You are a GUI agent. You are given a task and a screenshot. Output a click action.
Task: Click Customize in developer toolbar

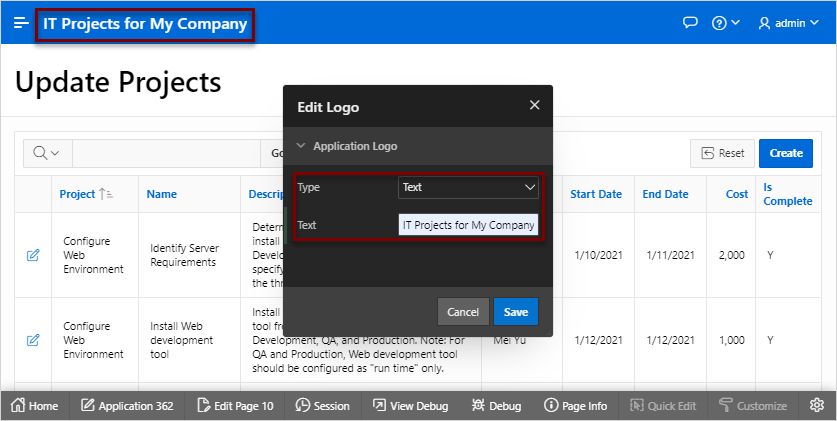(x=753, y=406)
